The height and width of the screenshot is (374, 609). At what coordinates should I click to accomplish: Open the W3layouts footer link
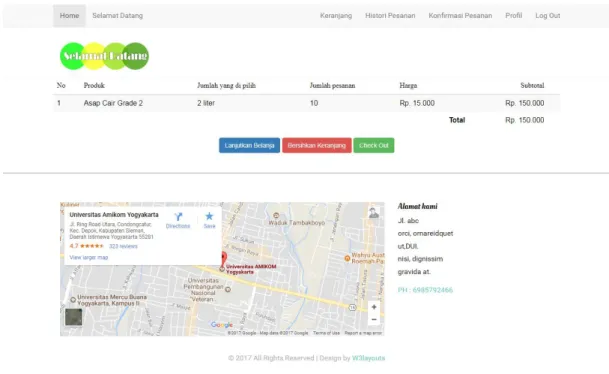(x=368, y=358)
